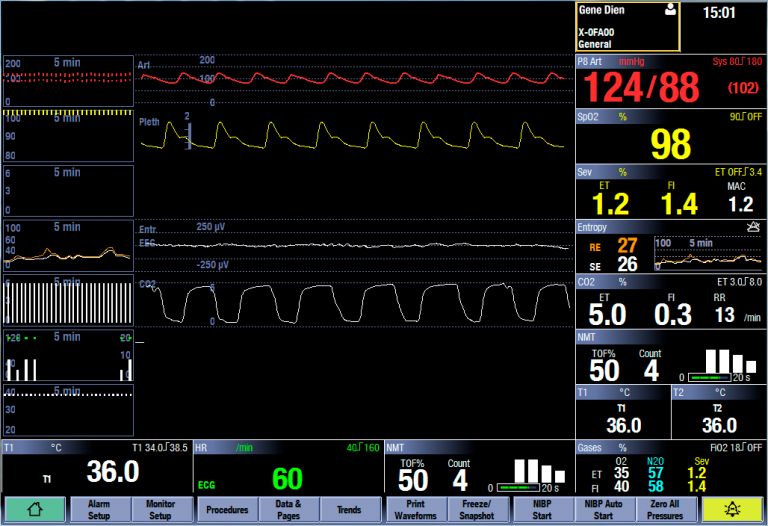This screenshot has height=526, width=768.
Task: Click the Sev FI value 1.4 in Gases
Action: [696, 487]
